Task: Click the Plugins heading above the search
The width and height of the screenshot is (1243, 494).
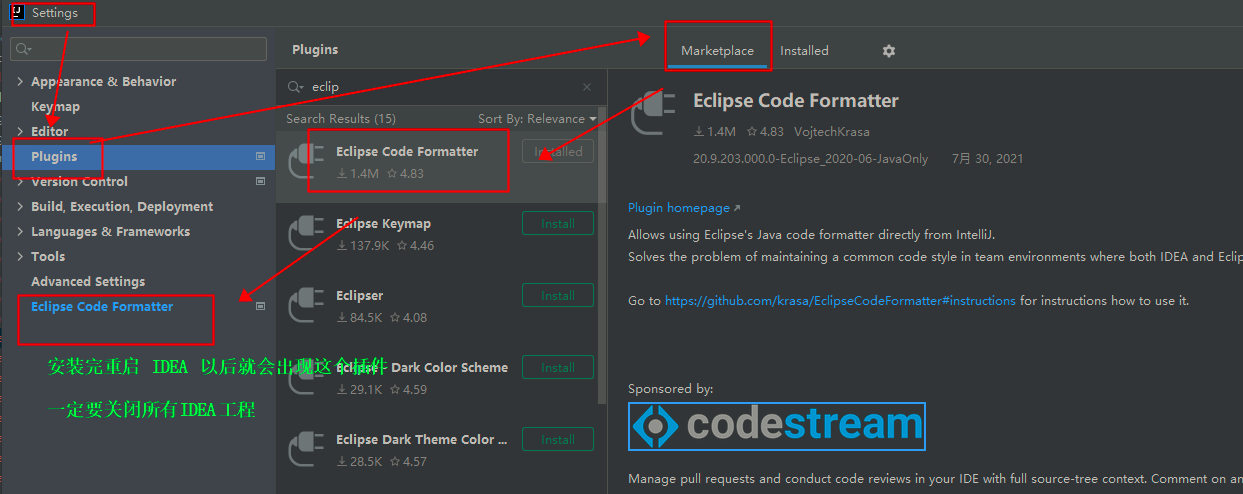Action: tap(315, 49)
